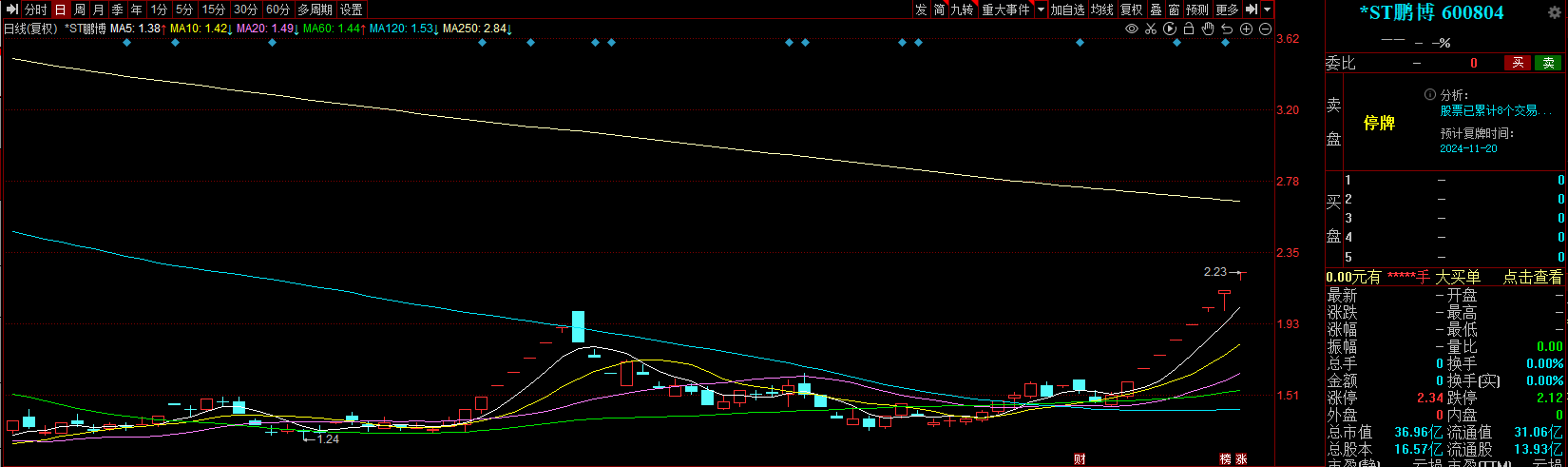Click the green 卖 sell button
Image resolution: width=1568 pixels, height=467 pixels.
(x=1548, y=63)
